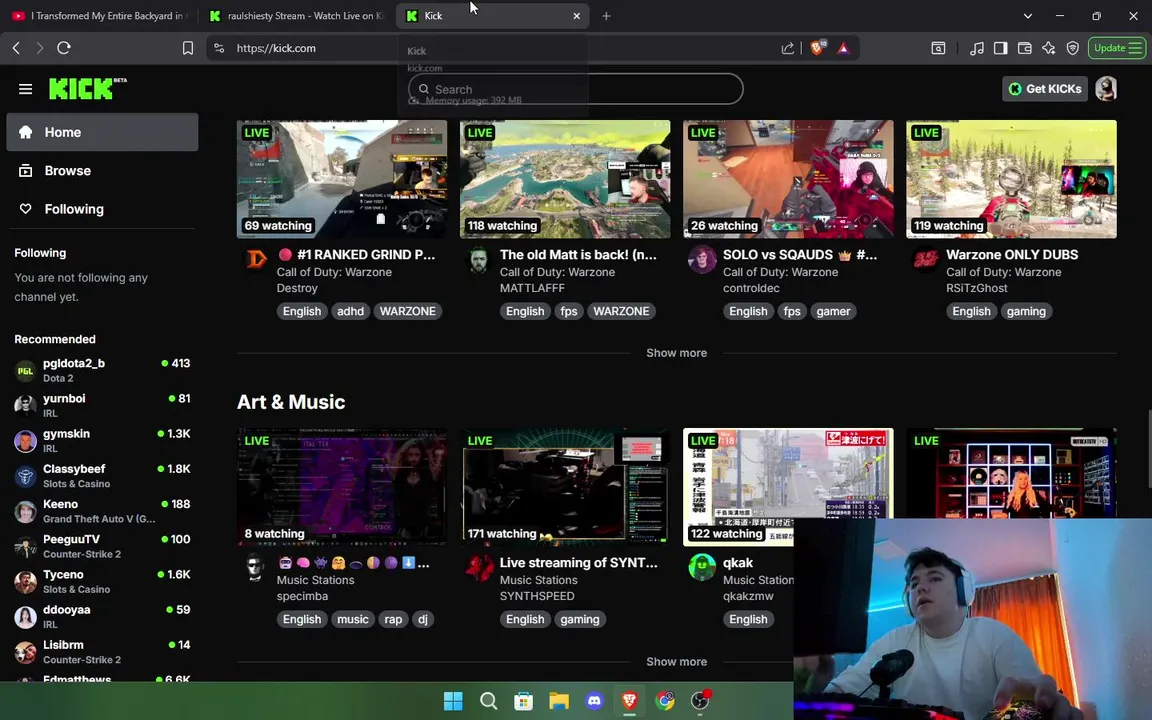Click Tyceno Slots & Casino row
Viewport: 1152px width, 720px height.
(x=102, y=581)
